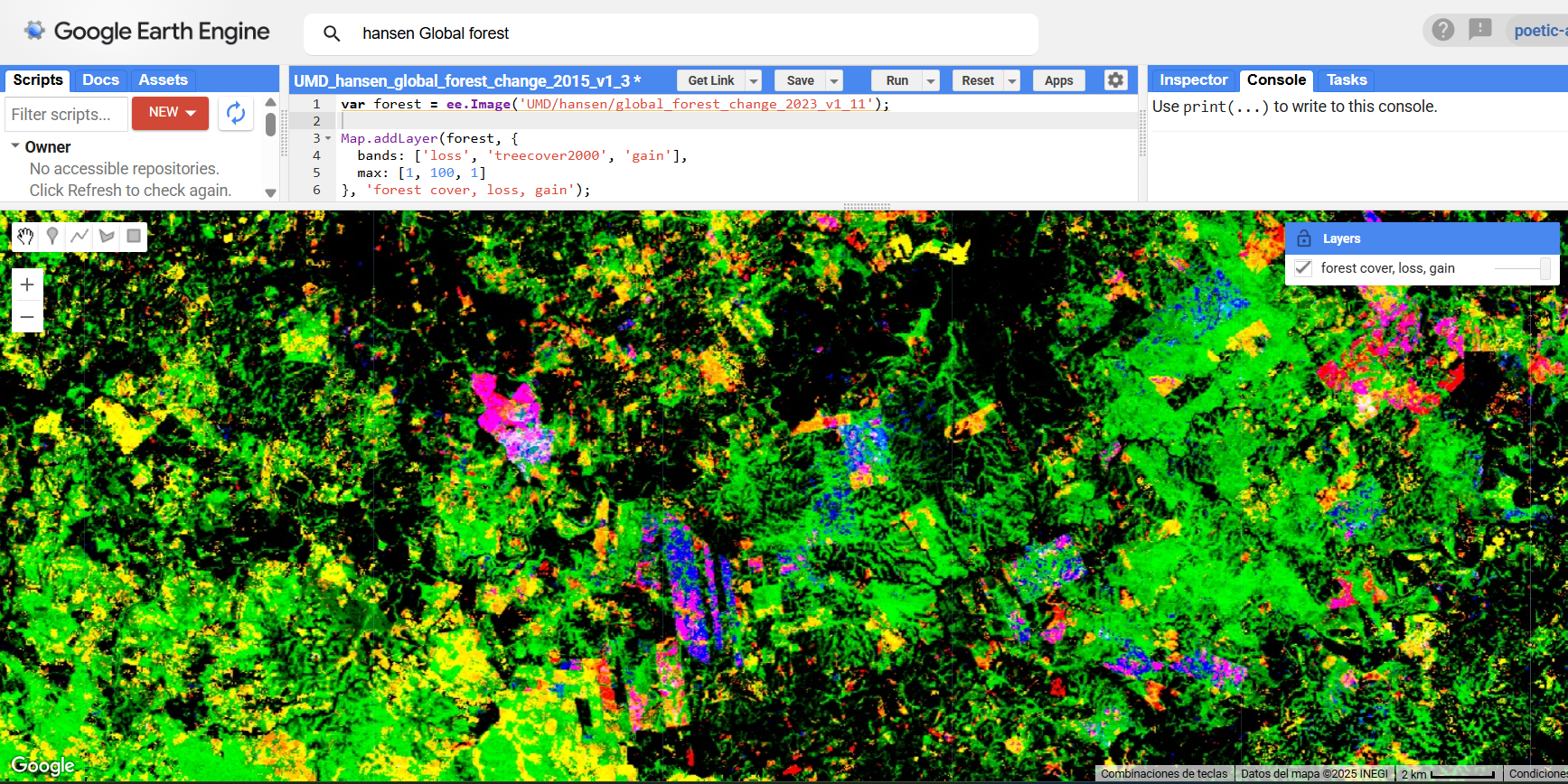Click scripts panel scroll down arrow
Image resolution: width=1568 pixels, height=784 pixels.
pyautogui.click(x=270, y=192)
